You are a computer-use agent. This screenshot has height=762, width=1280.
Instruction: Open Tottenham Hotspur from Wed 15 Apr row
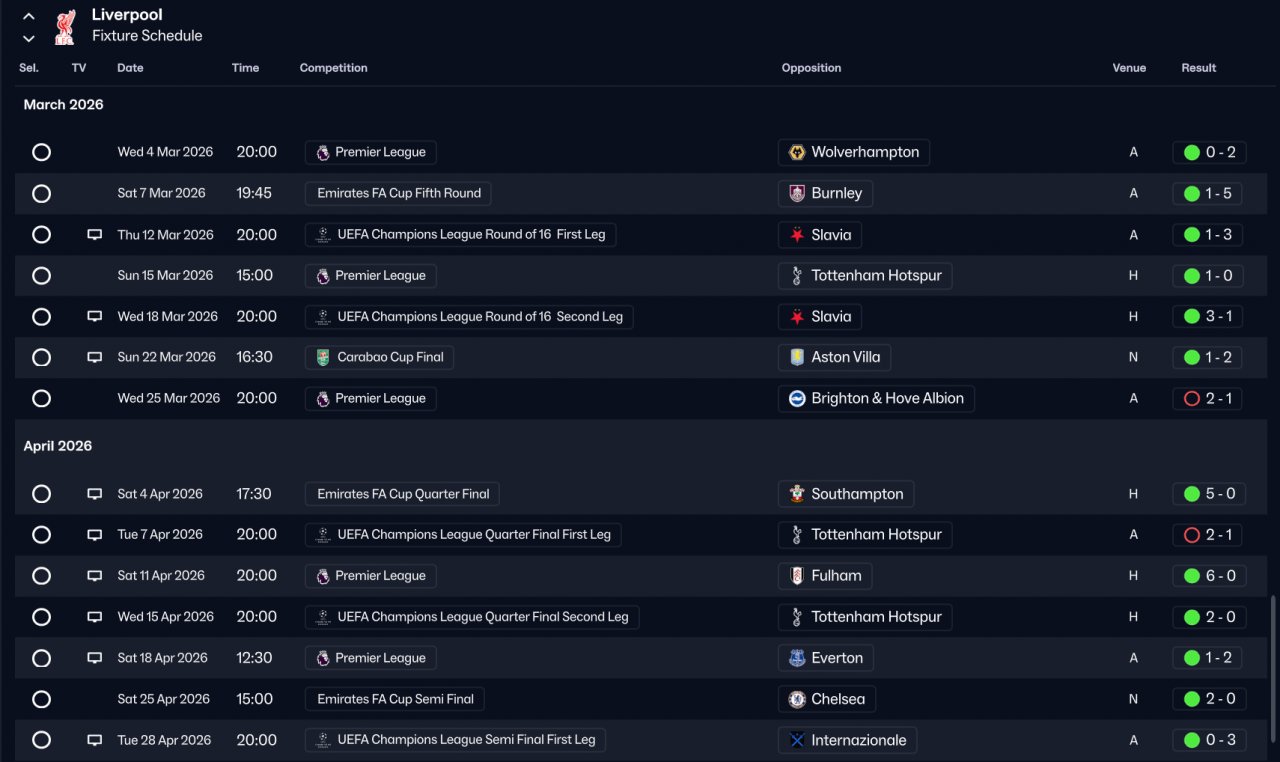(x=865, y=617)
